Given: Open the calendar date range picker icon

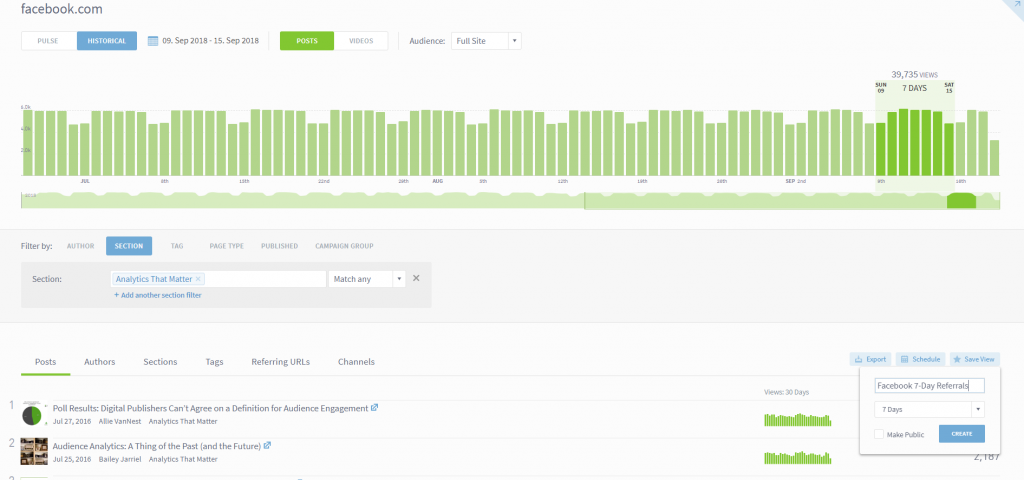Looking at the screenshot, I should tap(153, 40).
